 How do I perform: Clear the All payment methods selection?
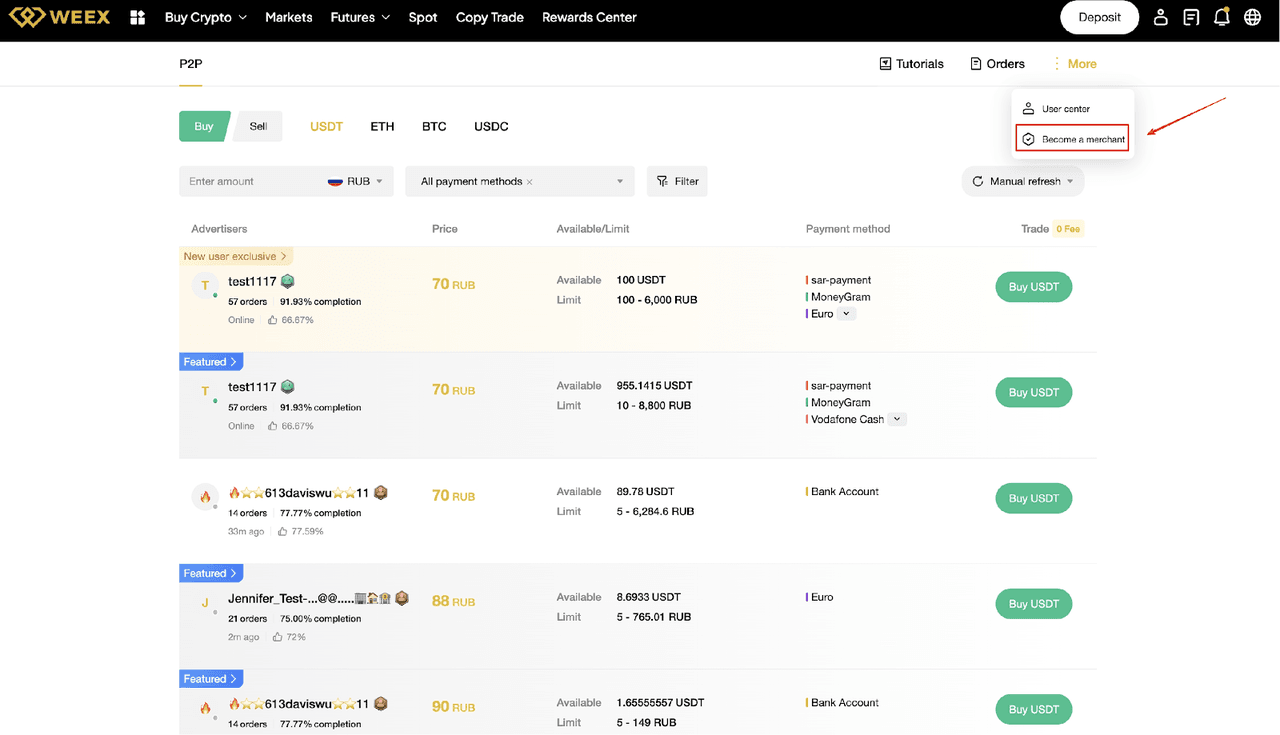point(530,182)
